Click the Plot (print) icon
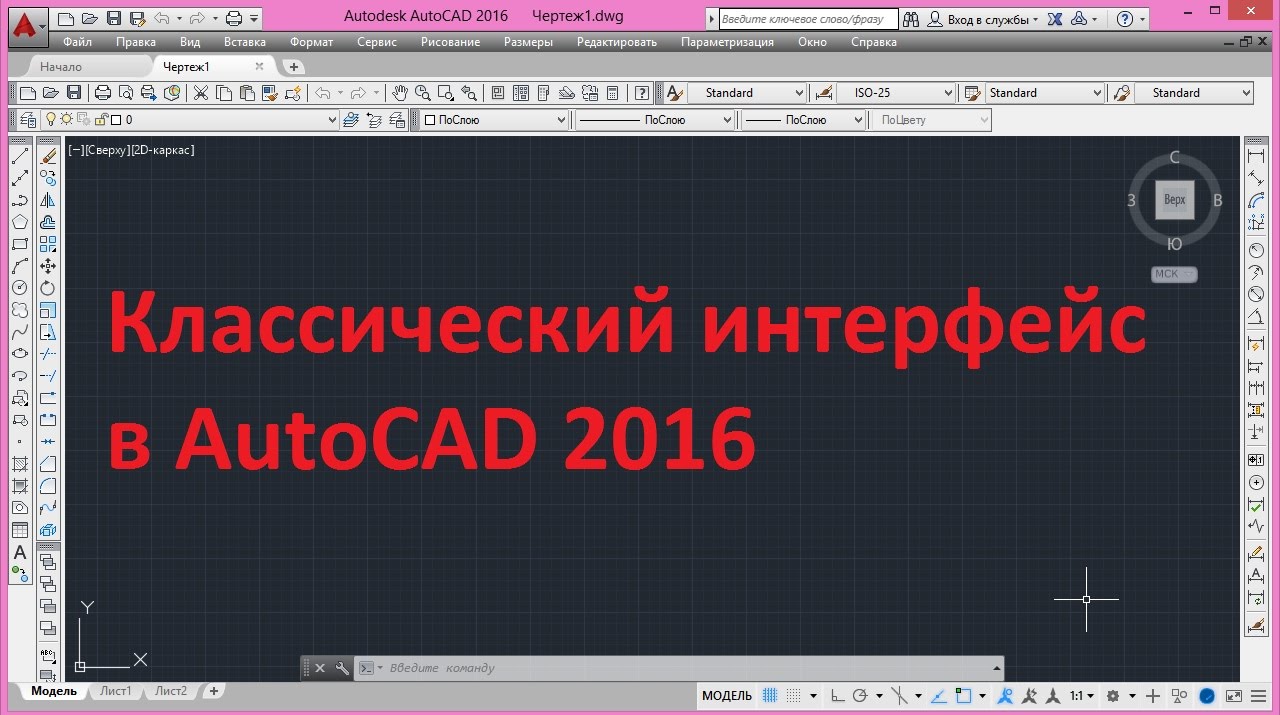1280x715 pixels. click(x=102, y=93)
